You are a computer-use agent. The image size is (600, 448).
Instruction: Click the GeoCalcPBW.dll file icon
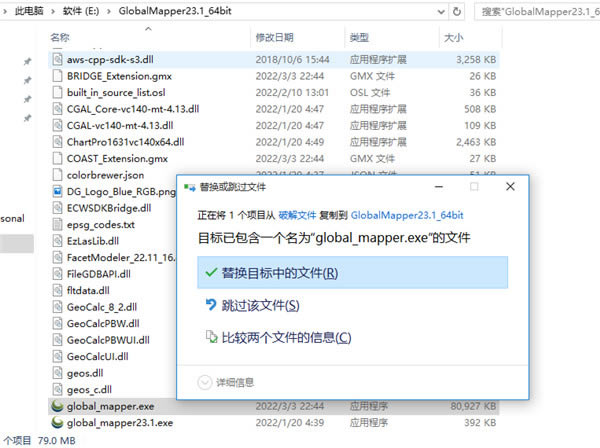point(57,323)
